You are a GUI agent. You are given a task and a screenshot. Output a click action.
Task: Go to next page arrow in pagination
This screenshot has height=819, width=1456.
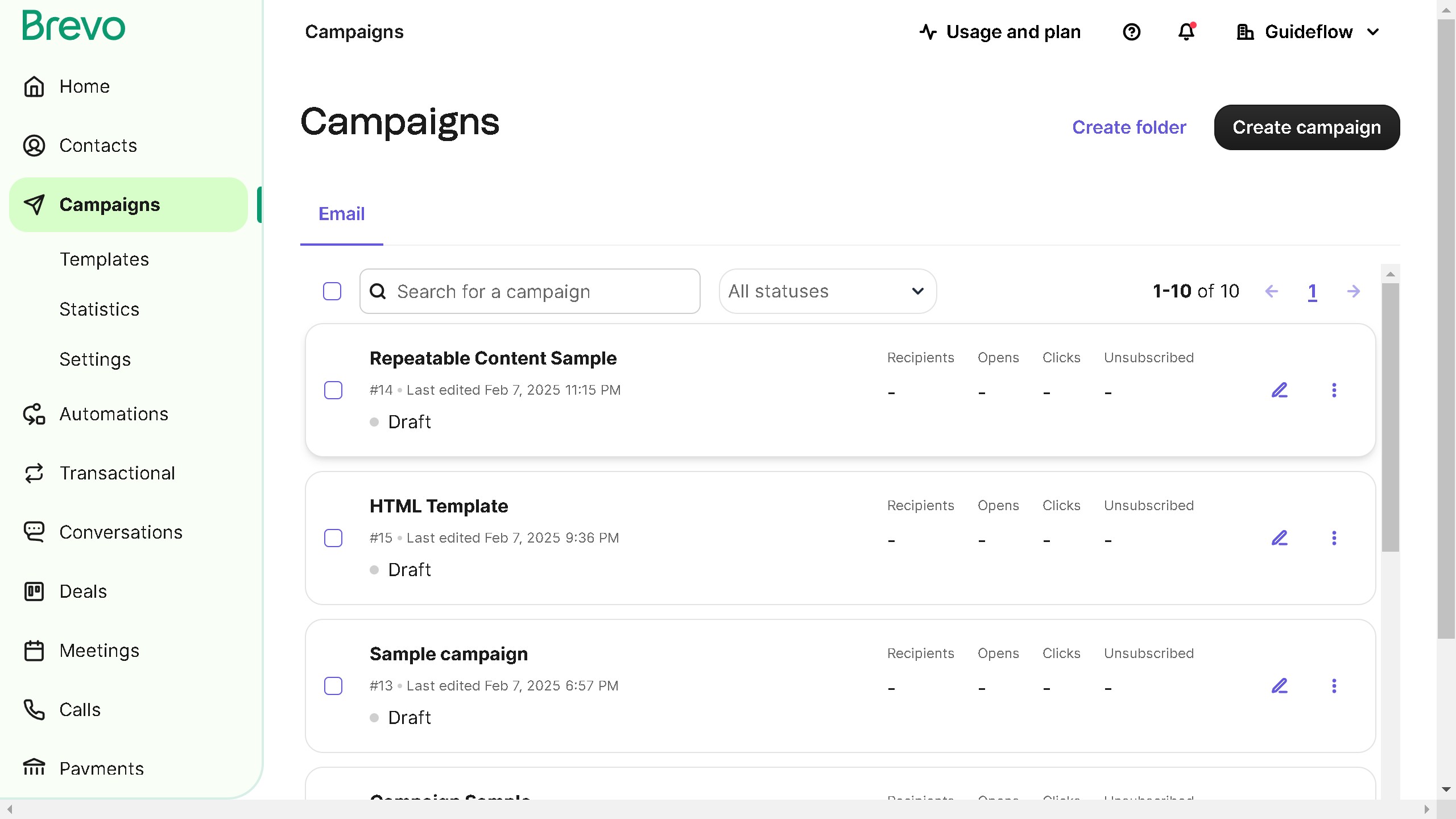[1353, 291]
